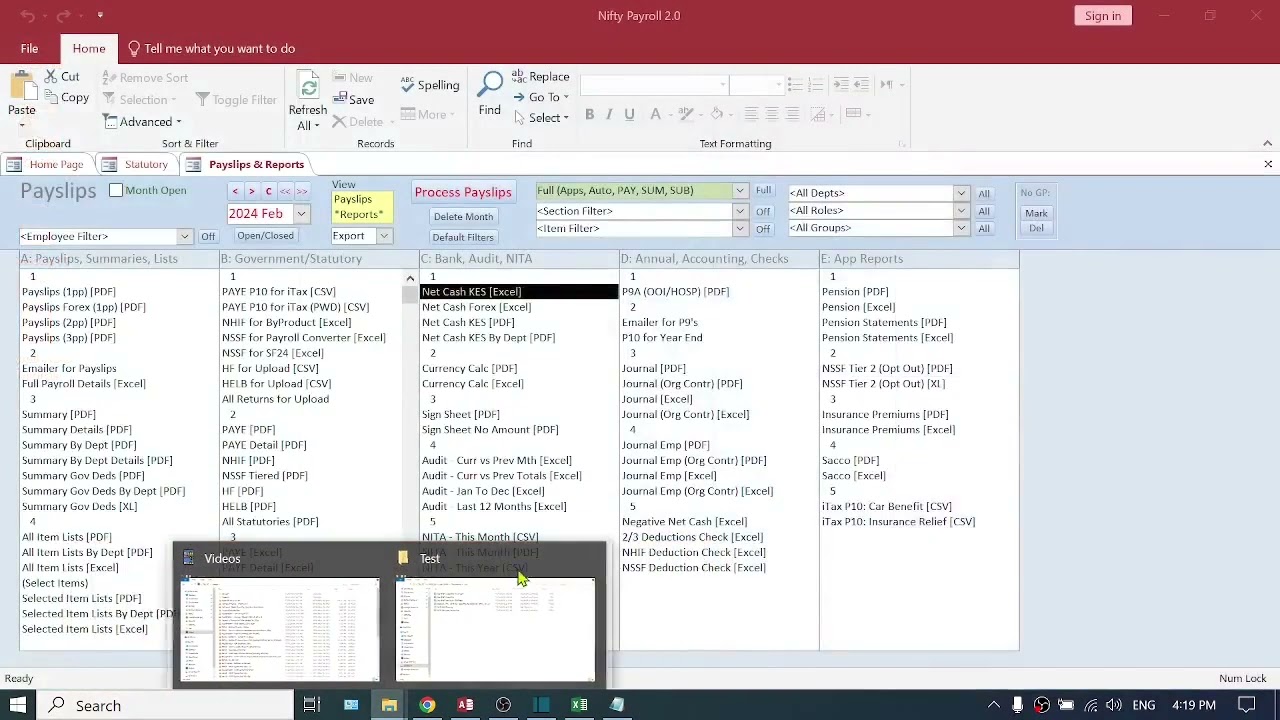Click the Toggle Filter funnel icon
This screenshot has width=1280, height=720.
pos(203,99)
